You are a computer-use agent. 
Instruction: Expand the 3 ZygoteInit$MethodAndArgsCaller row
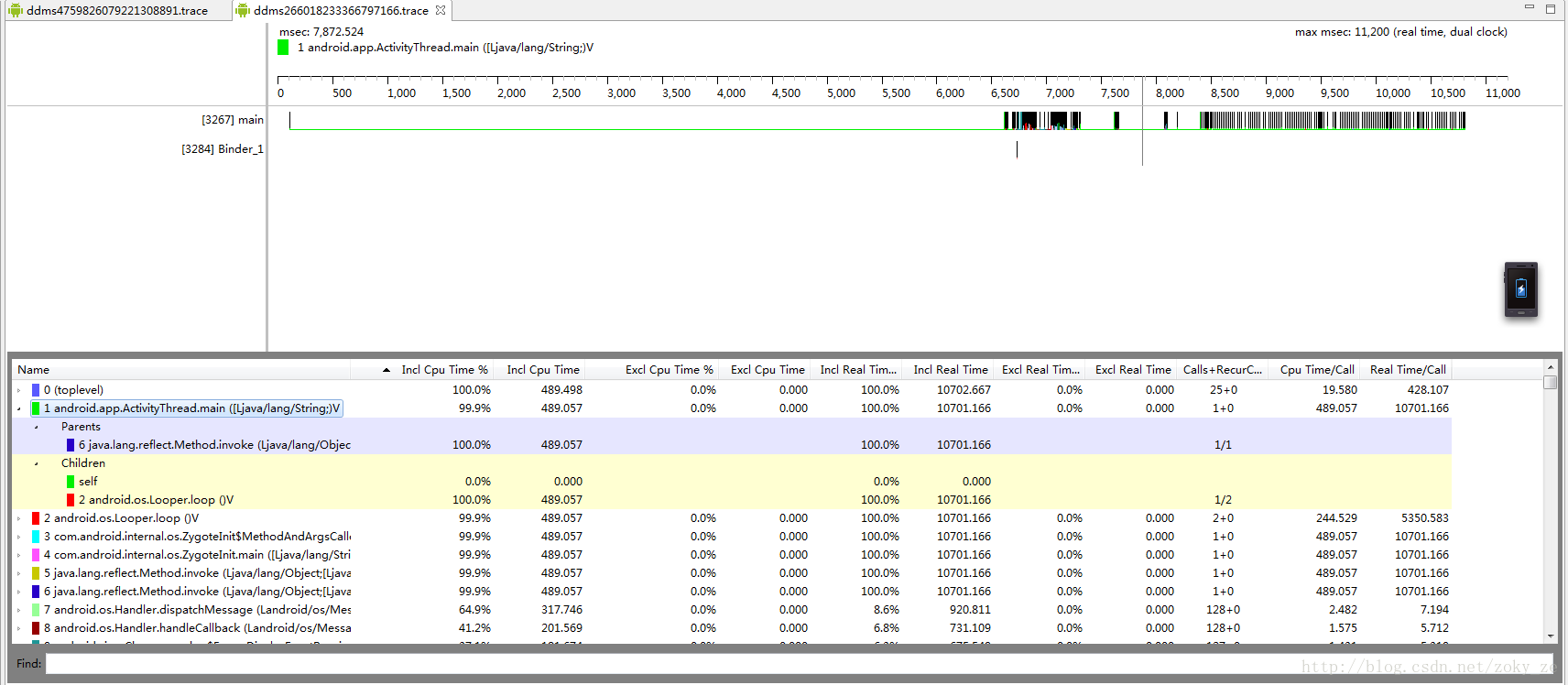point(18,537)
